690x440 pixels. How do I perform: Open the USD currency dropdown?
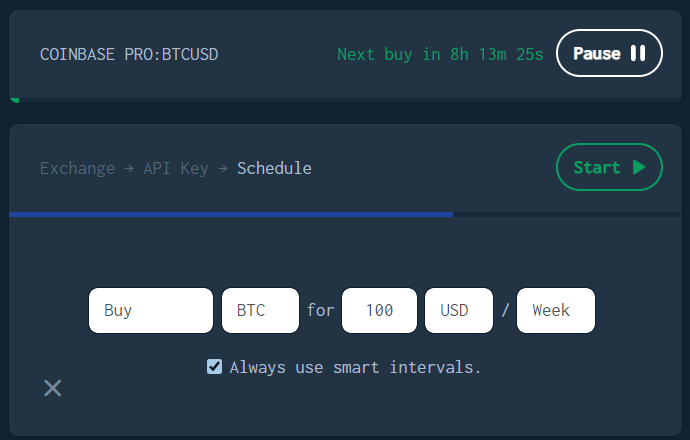[459, 311]
